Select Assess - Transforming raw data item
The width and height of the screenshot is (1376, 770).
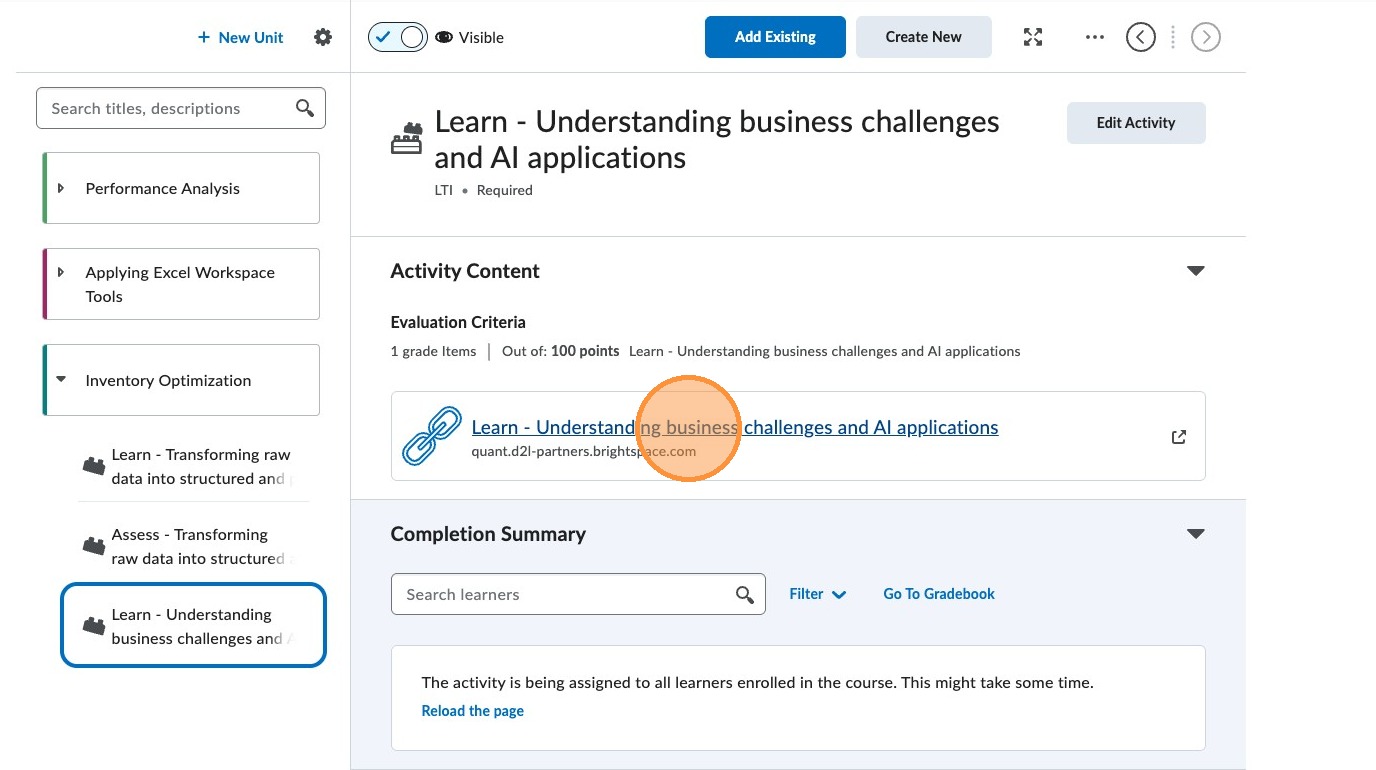tap(190, 546)
